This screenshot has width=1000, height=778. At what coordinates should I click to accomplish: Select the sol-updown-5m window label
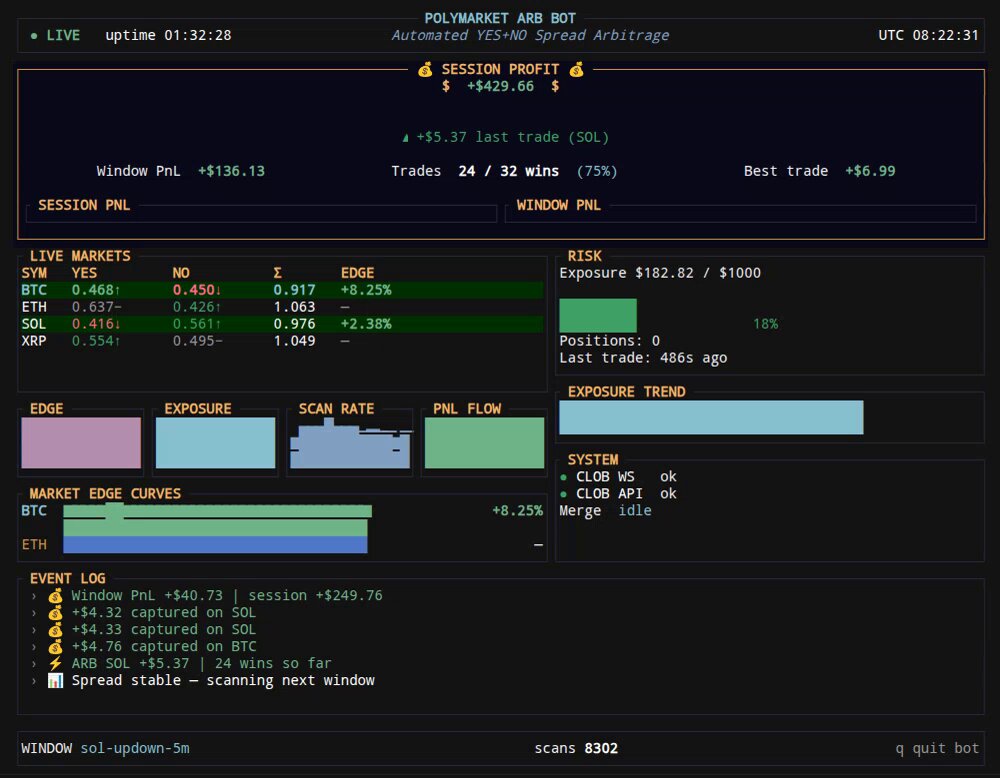click(135, 749)
